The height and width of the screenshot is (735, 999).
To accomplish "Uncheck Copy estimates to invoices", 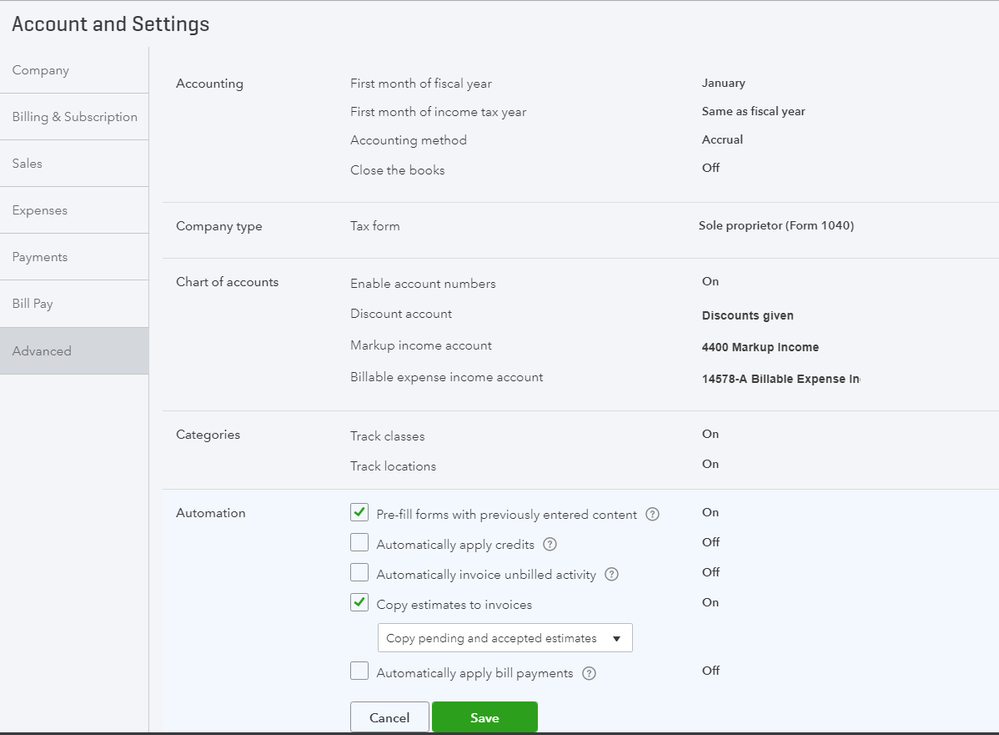I will pos(360,603).
